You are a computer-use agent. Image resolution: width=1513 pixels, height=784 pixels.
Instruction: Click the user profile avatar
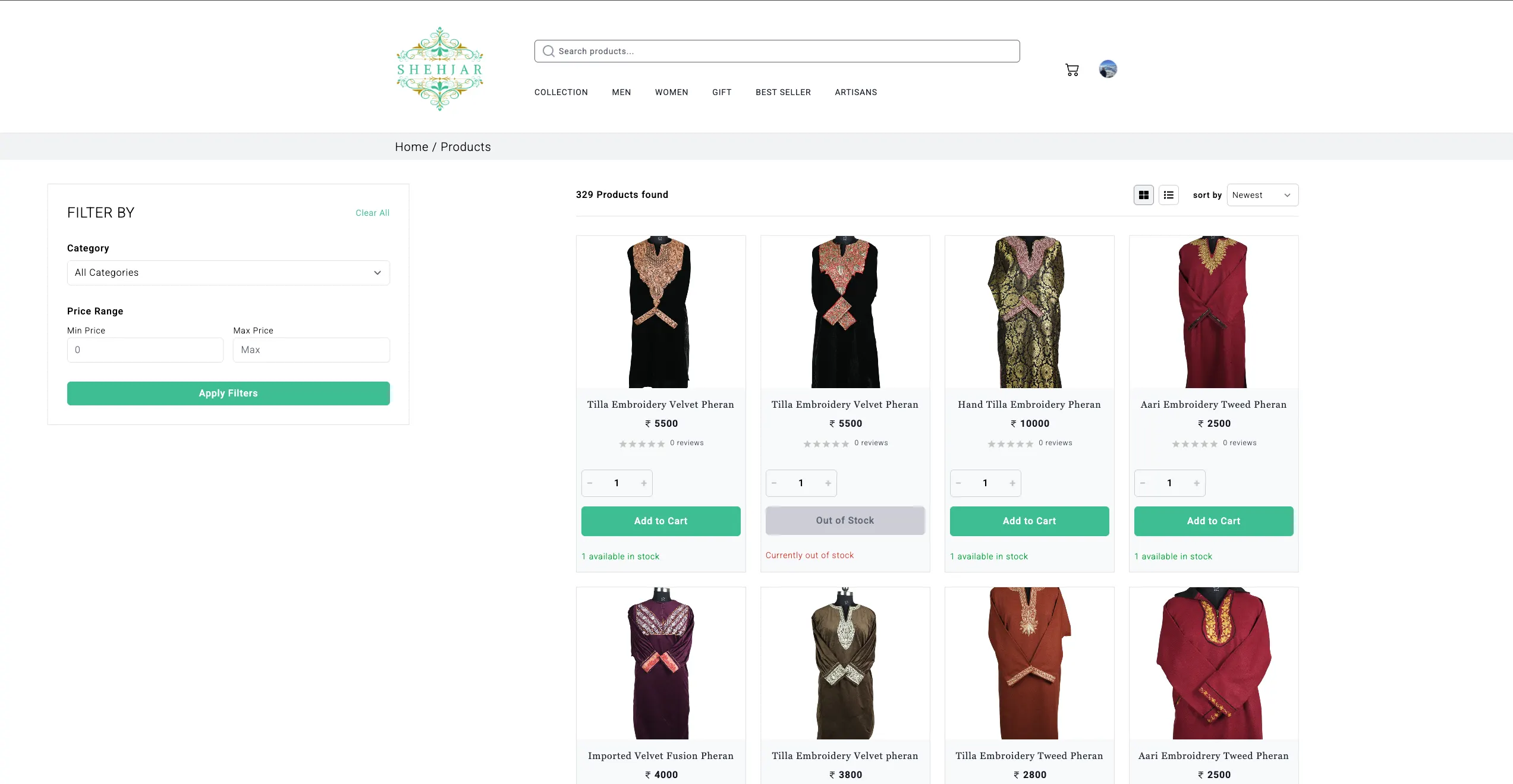1107,69
